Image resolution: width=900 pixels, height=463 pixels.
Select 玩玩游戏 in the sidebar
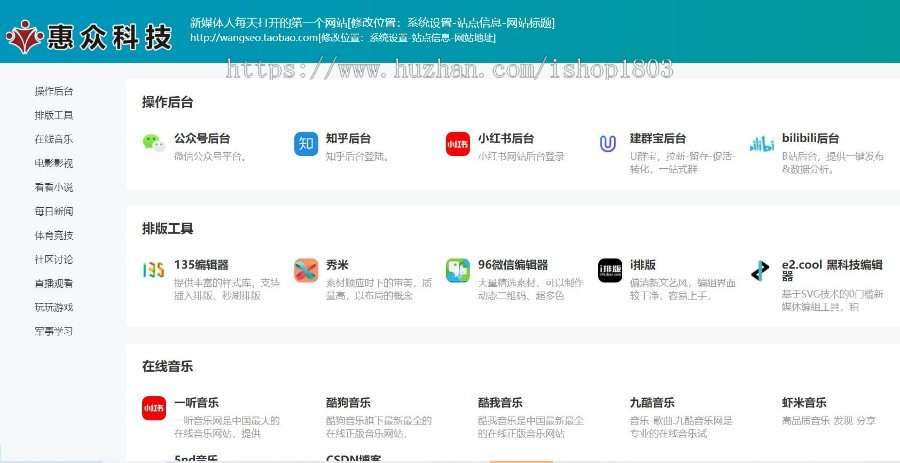[x=54, y=308]
